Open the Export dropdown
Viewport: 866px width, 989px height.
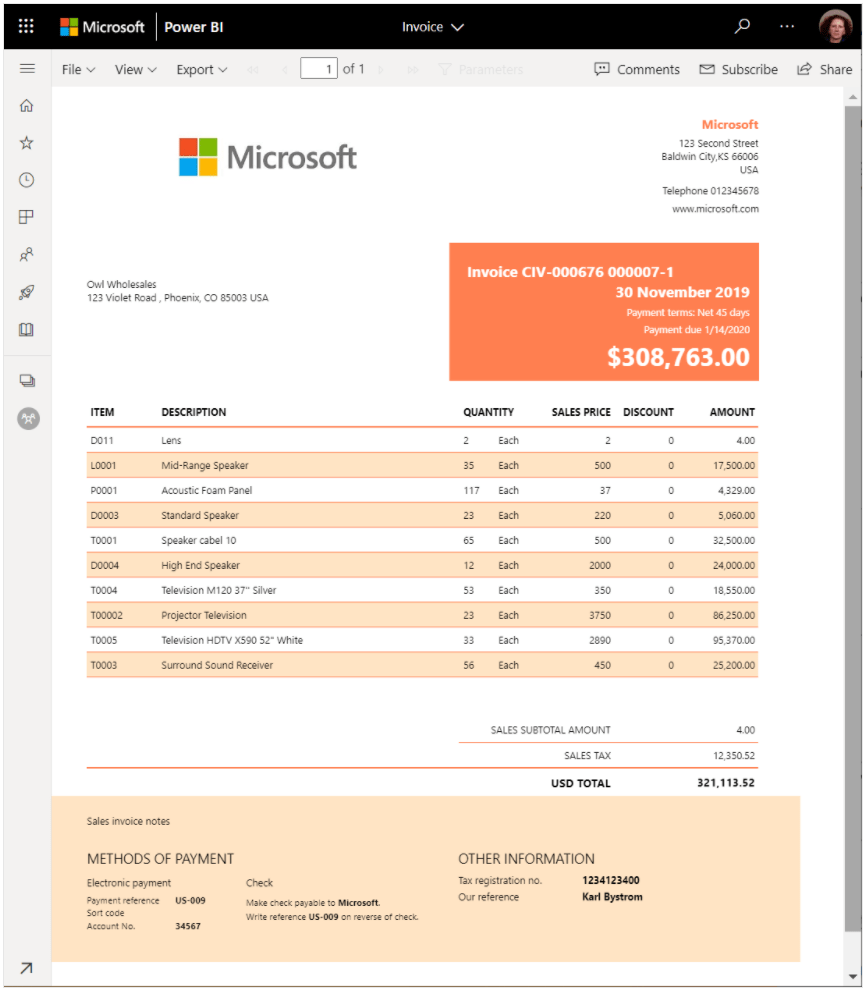201,69
